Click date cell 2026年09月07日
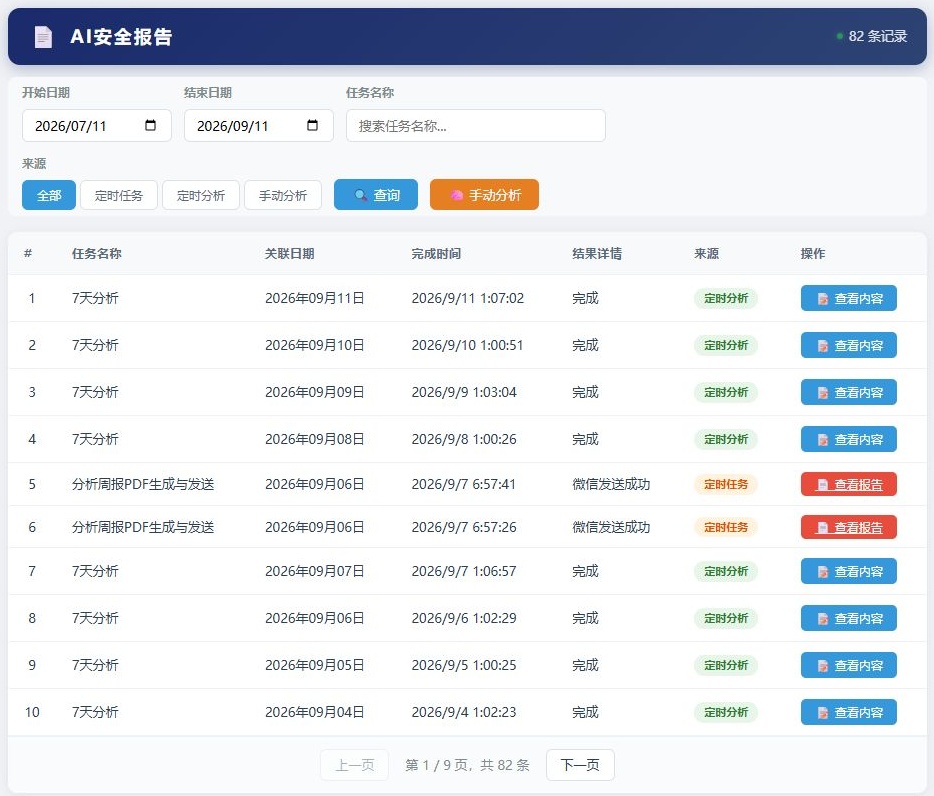 click(x=315, y=571)
